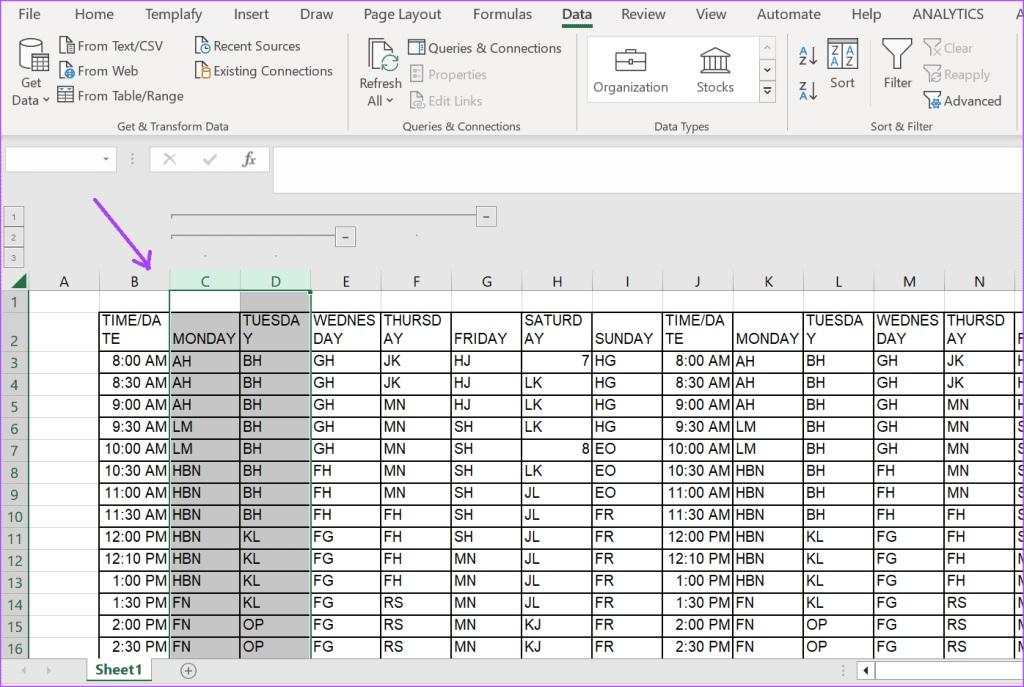Sort A to Z ascending

click(808, 56)
